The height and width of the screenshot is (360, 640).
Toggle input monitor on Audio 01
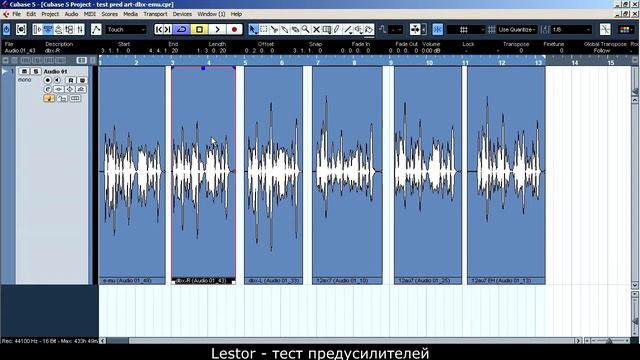[57, 80]
